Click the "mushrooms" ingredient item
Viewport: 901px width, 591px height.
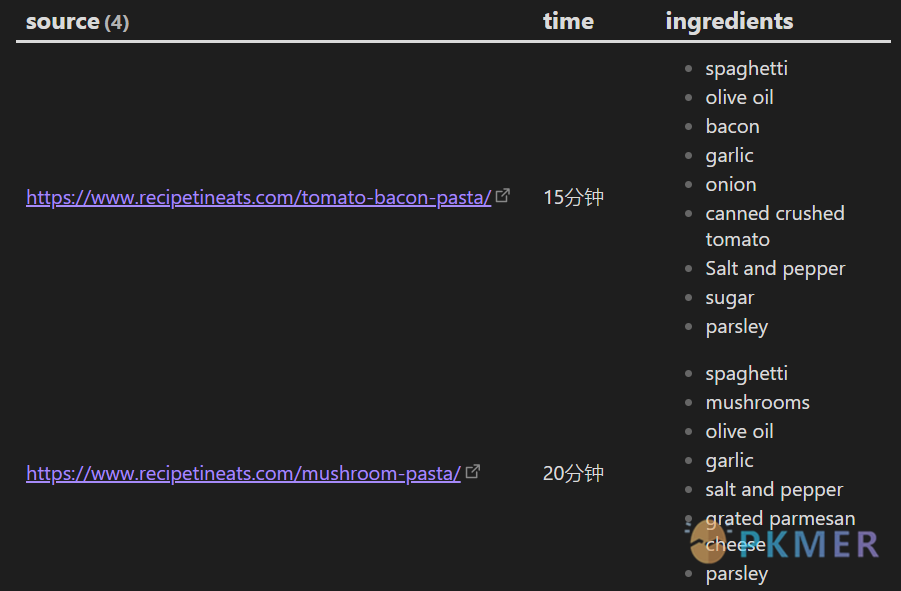757,403
